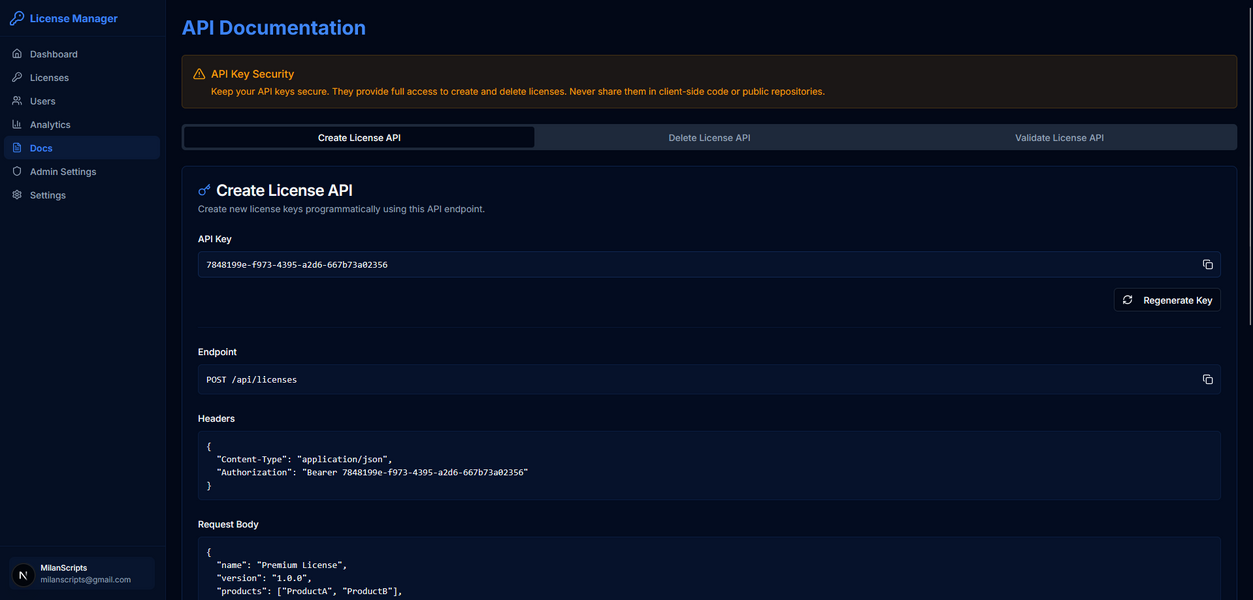Click the Admin Settings shield icon
Screen dimensions: 1253x600
click(x=17, y=171)
